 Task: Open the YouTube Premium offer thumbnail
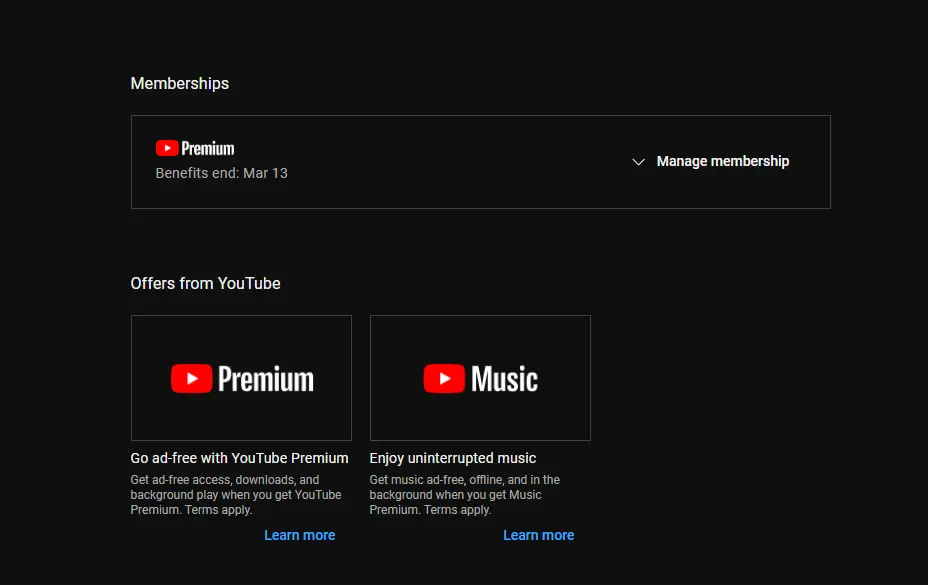click(x=241, y=378)
